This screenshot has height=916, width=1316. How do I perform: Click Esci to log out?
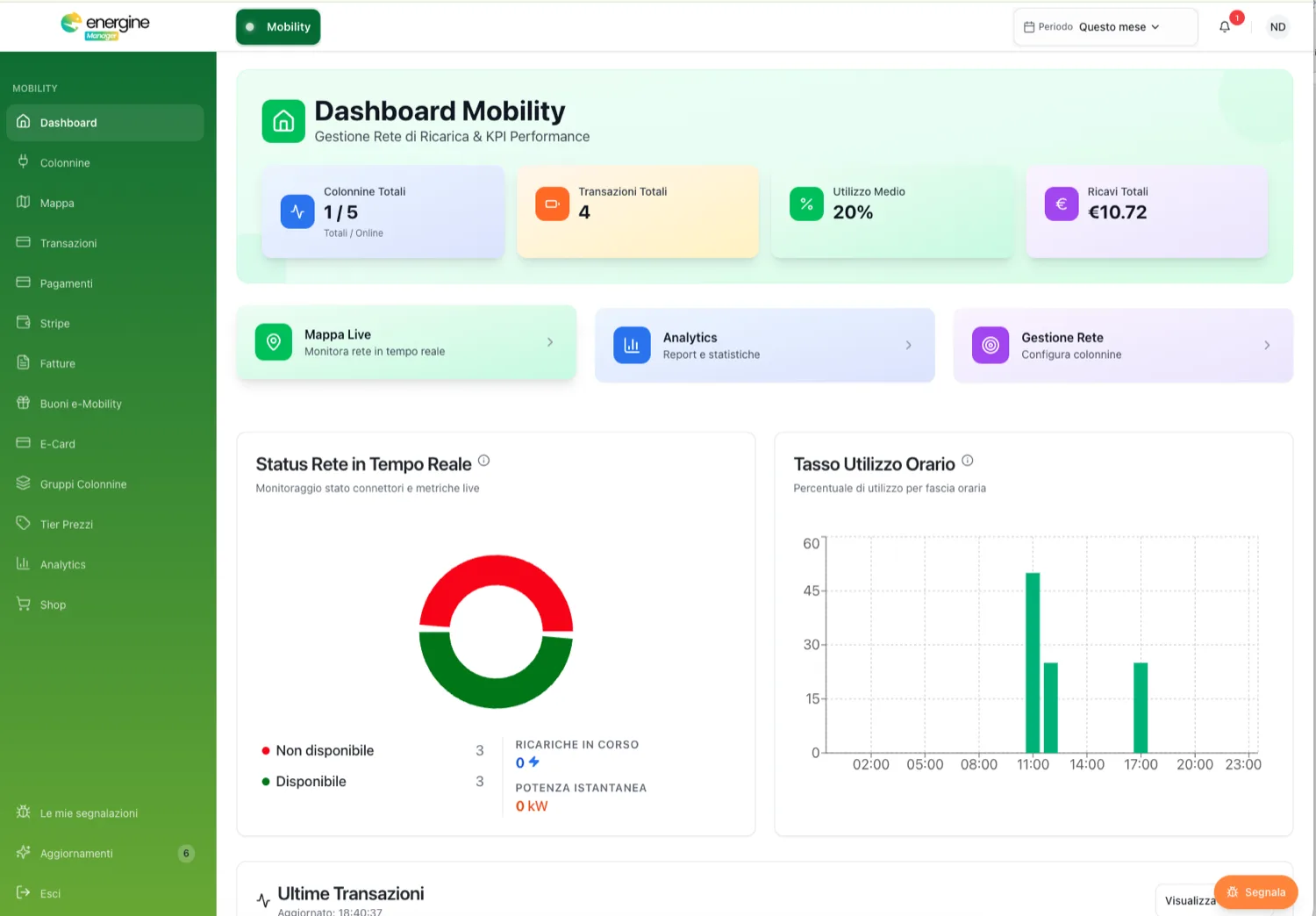(x=105, y=893)
